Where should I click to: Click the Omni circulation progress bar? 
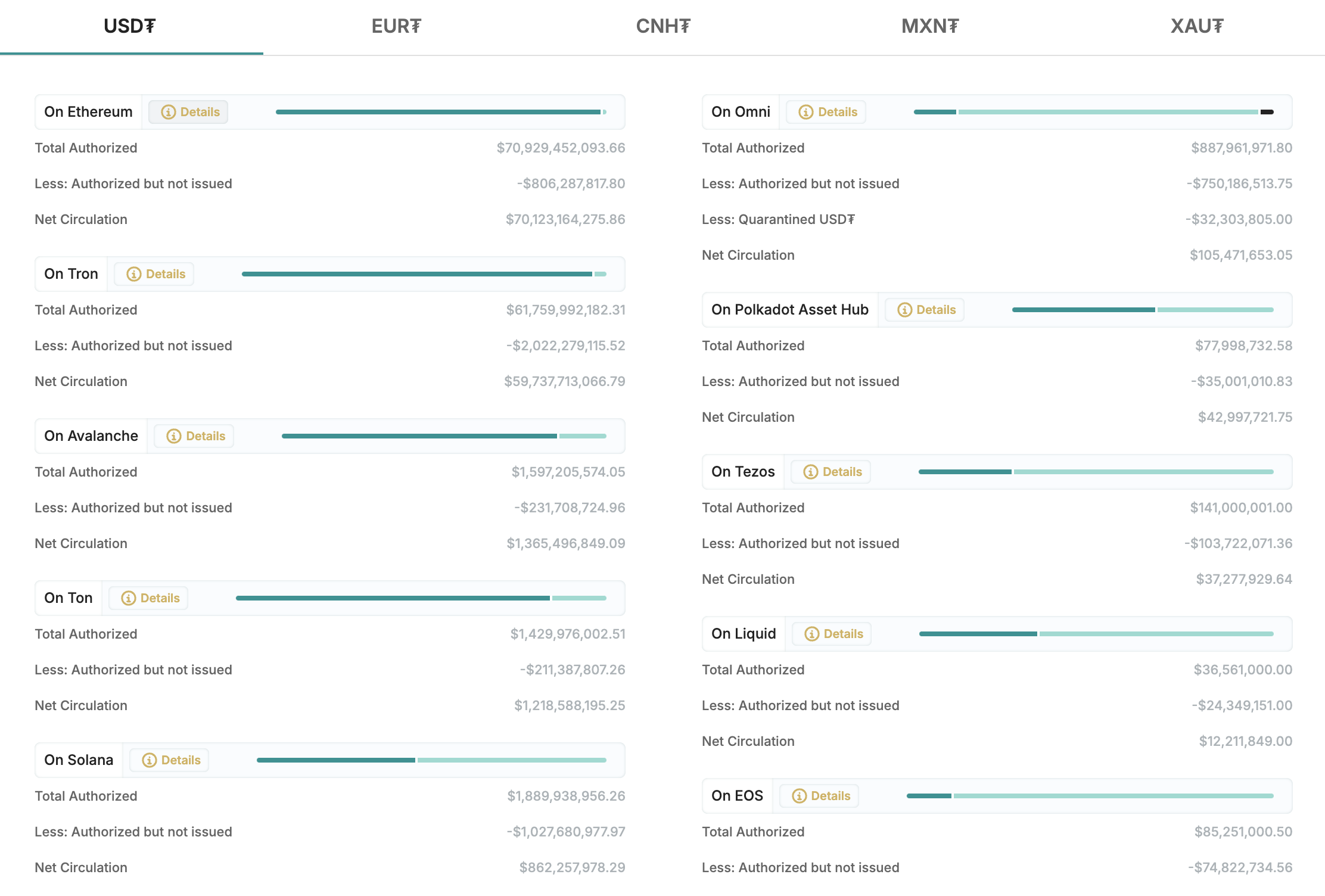[1093, 112]
